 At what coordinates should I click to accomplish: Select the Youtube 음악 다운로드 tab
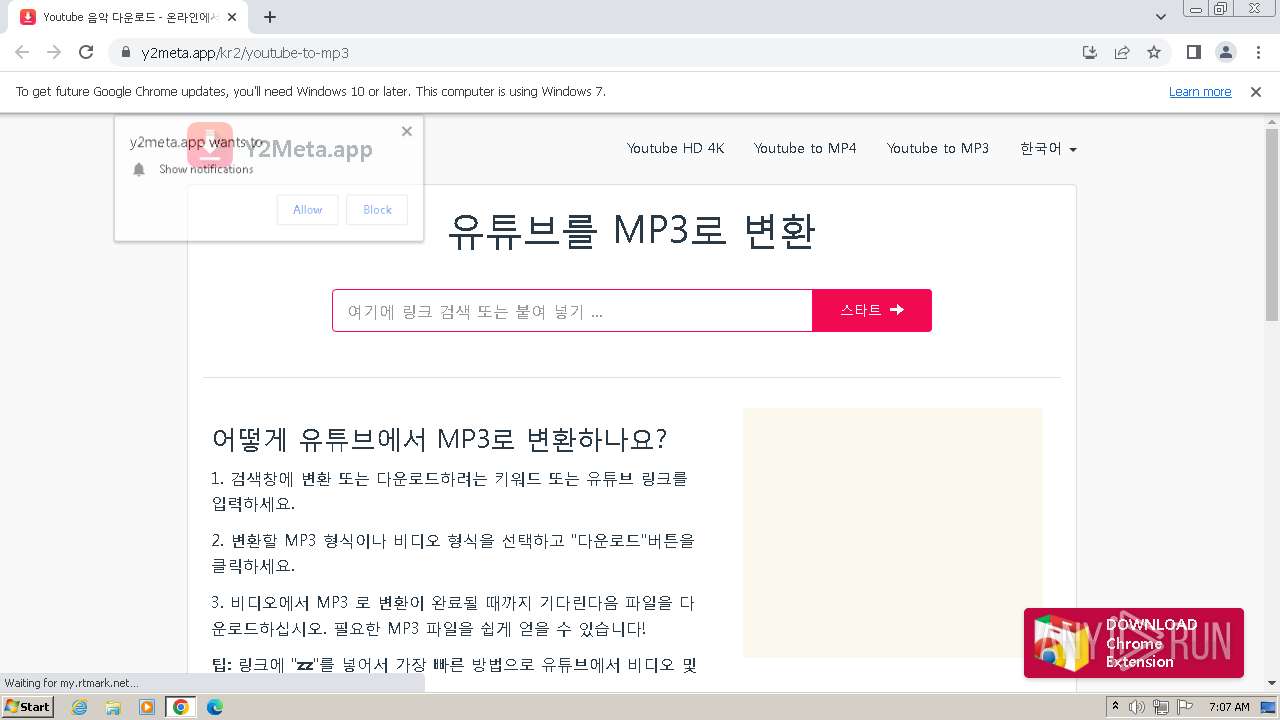click(130, 17)
